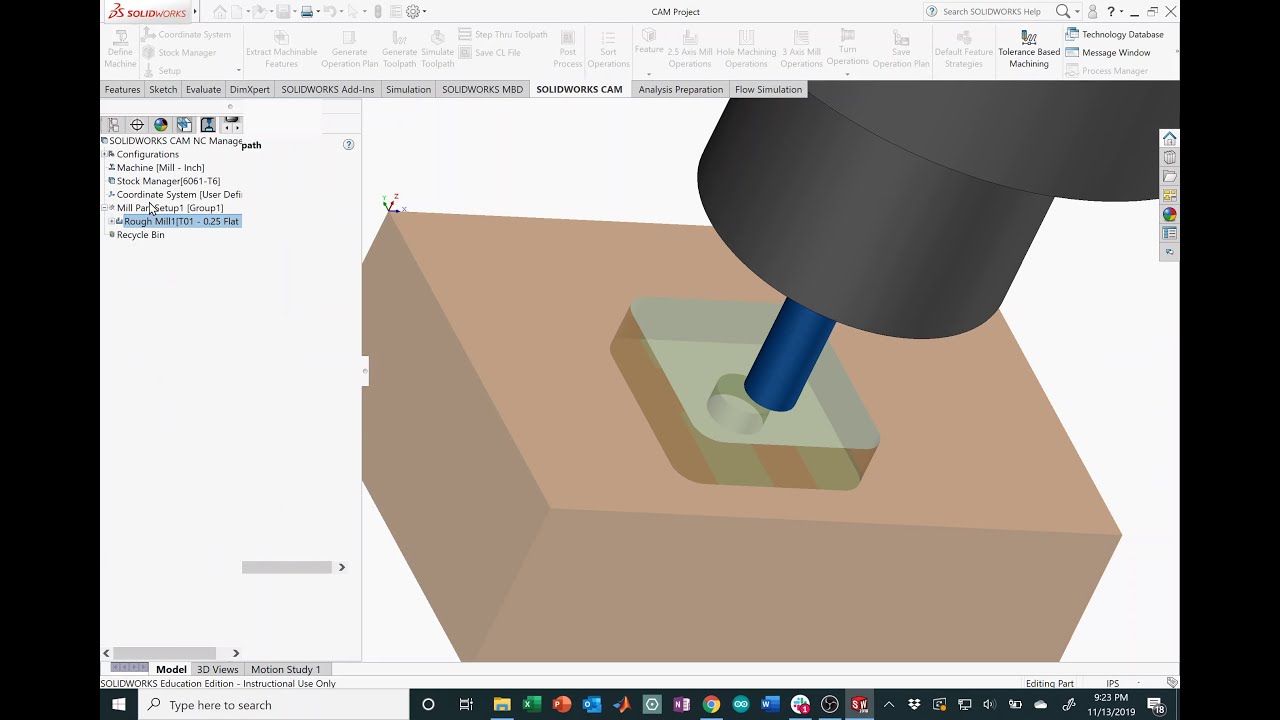Open the FeatureManager design tree tab
Image resolution: width=1280 pixels, height=720 pixels.
pyautogui.click(x=113, y=125)
